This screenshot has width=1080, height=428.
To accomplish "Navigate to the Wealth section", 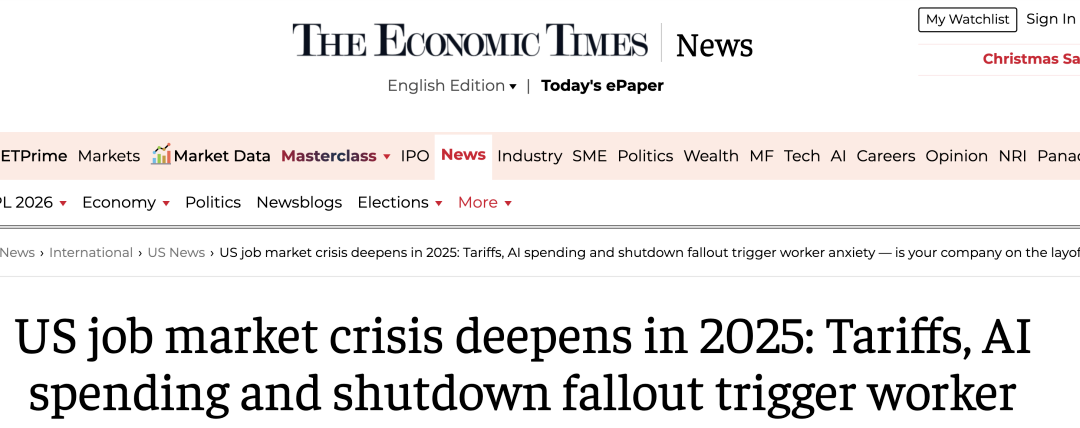I will 711,156.
